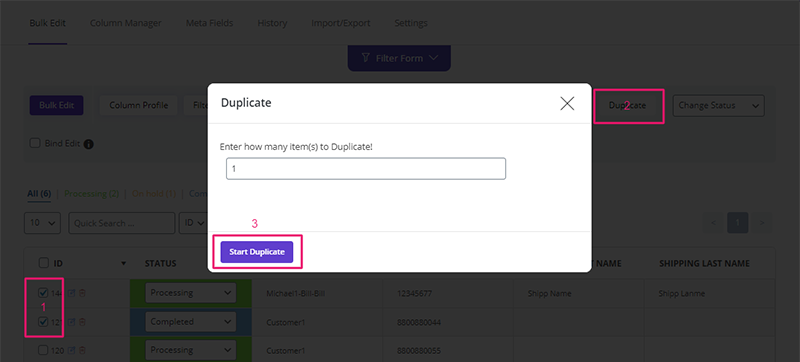Viewport: 800px width, 362px height.
Task: Uncheck the checkbox for order 121
Action: [x=44, y=321]
